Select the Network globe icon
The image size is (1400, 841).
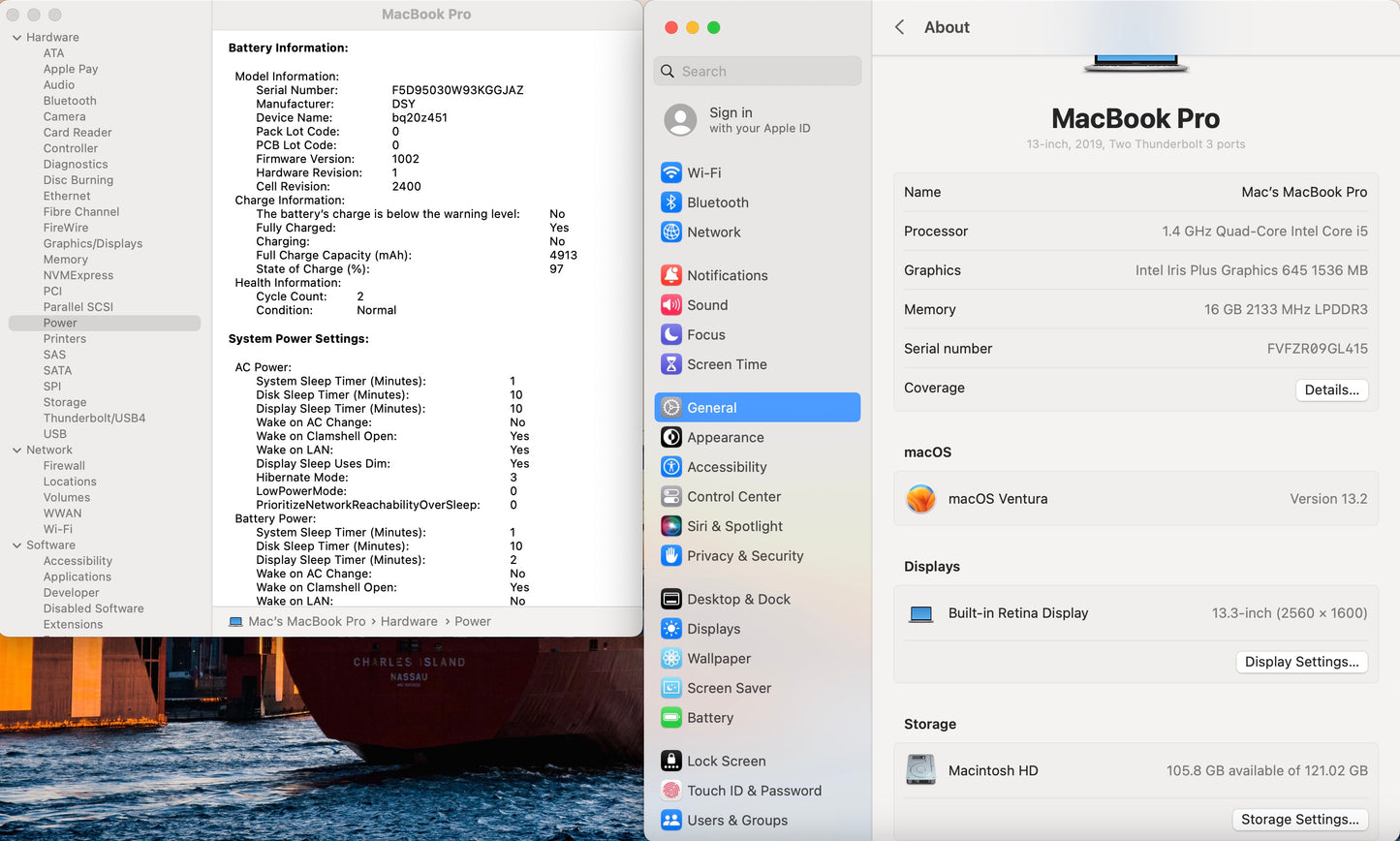point(671,232)
